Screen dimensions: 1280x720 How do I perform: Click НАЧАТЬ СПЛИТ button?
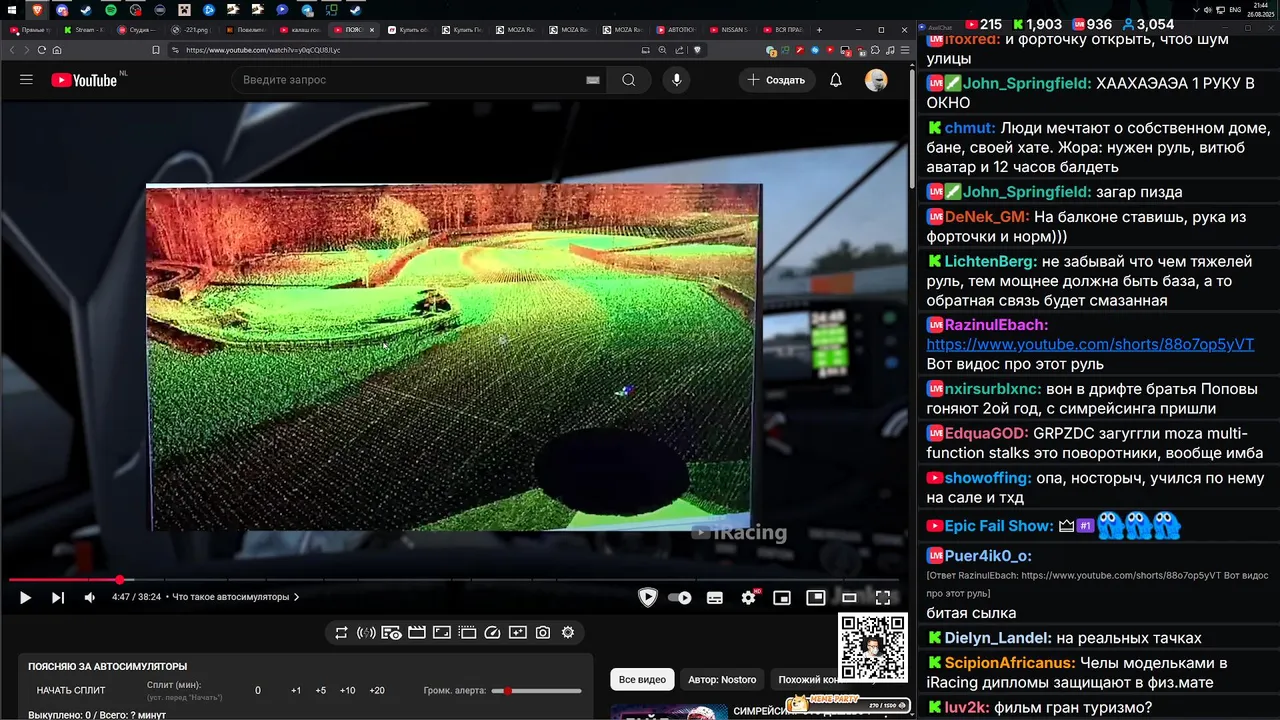(71, 690)
